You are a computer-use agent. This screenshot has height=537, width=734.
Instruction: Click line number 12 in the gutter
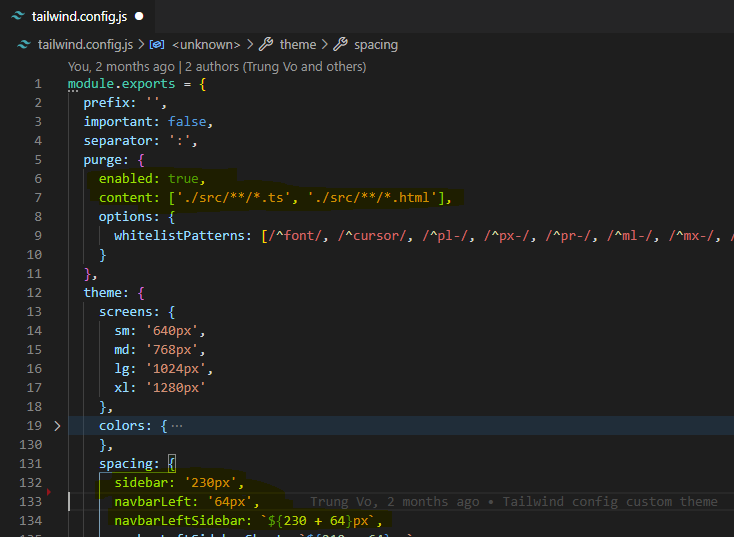[34, 293]
